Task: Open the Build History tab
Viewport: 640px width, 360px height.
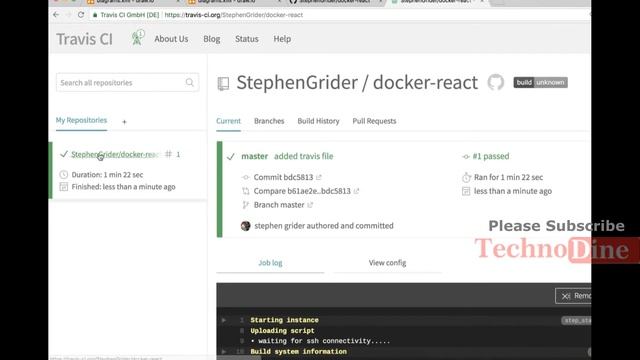Action: point(318,121)
